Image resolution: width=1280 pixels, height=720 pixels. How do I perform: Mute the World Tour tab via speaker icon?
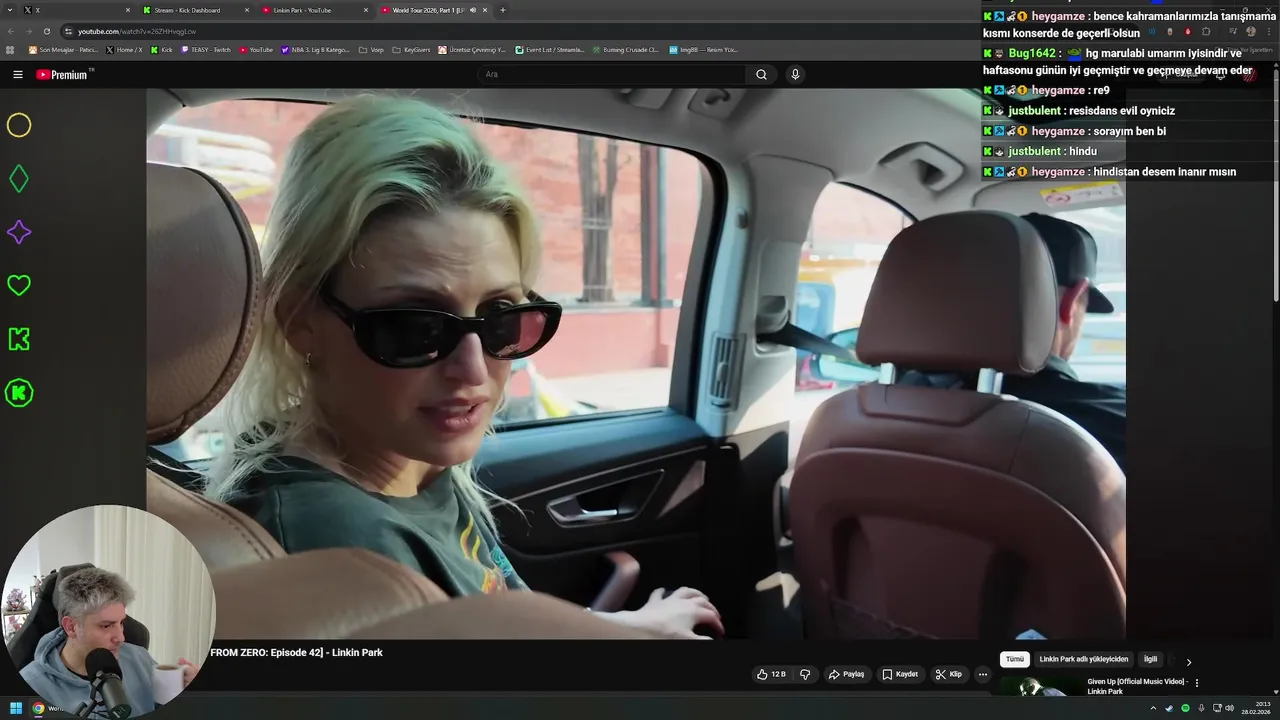[x=473, y=10]
